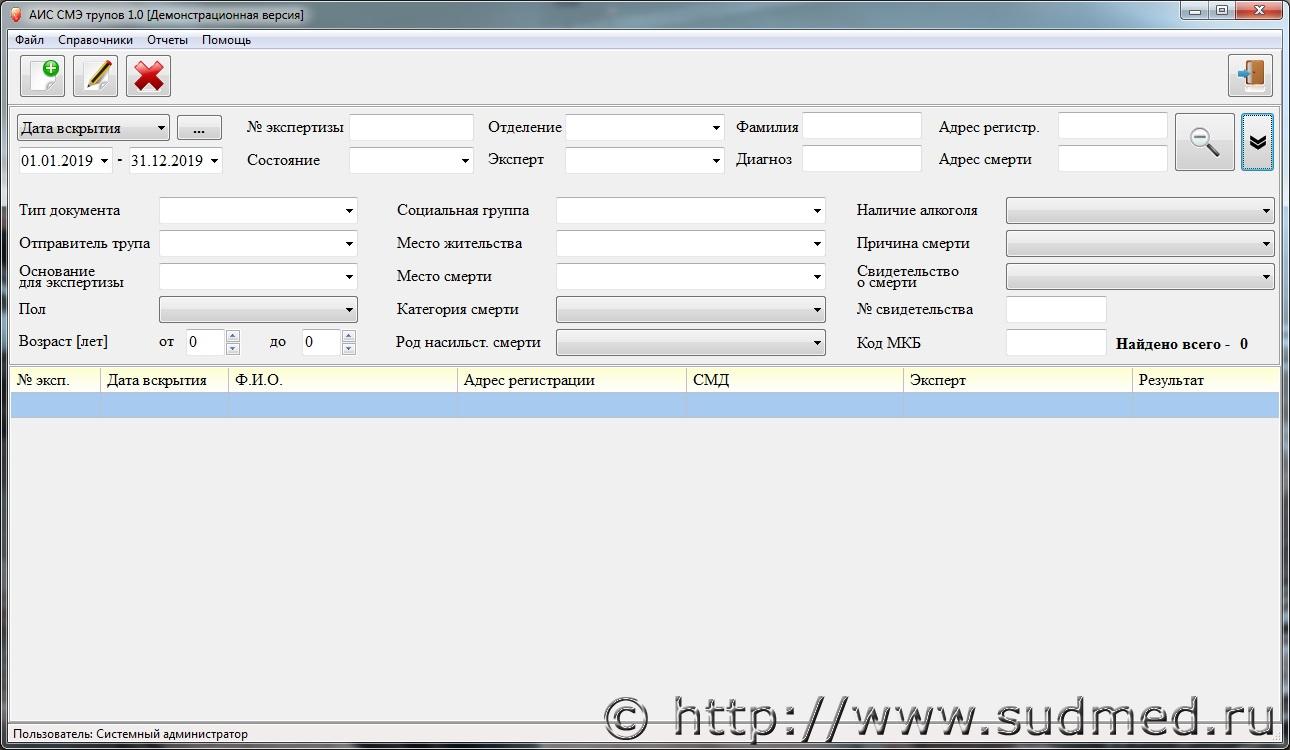
Task: Decrease the age 'до' spinner value
Action: point(348,348)
